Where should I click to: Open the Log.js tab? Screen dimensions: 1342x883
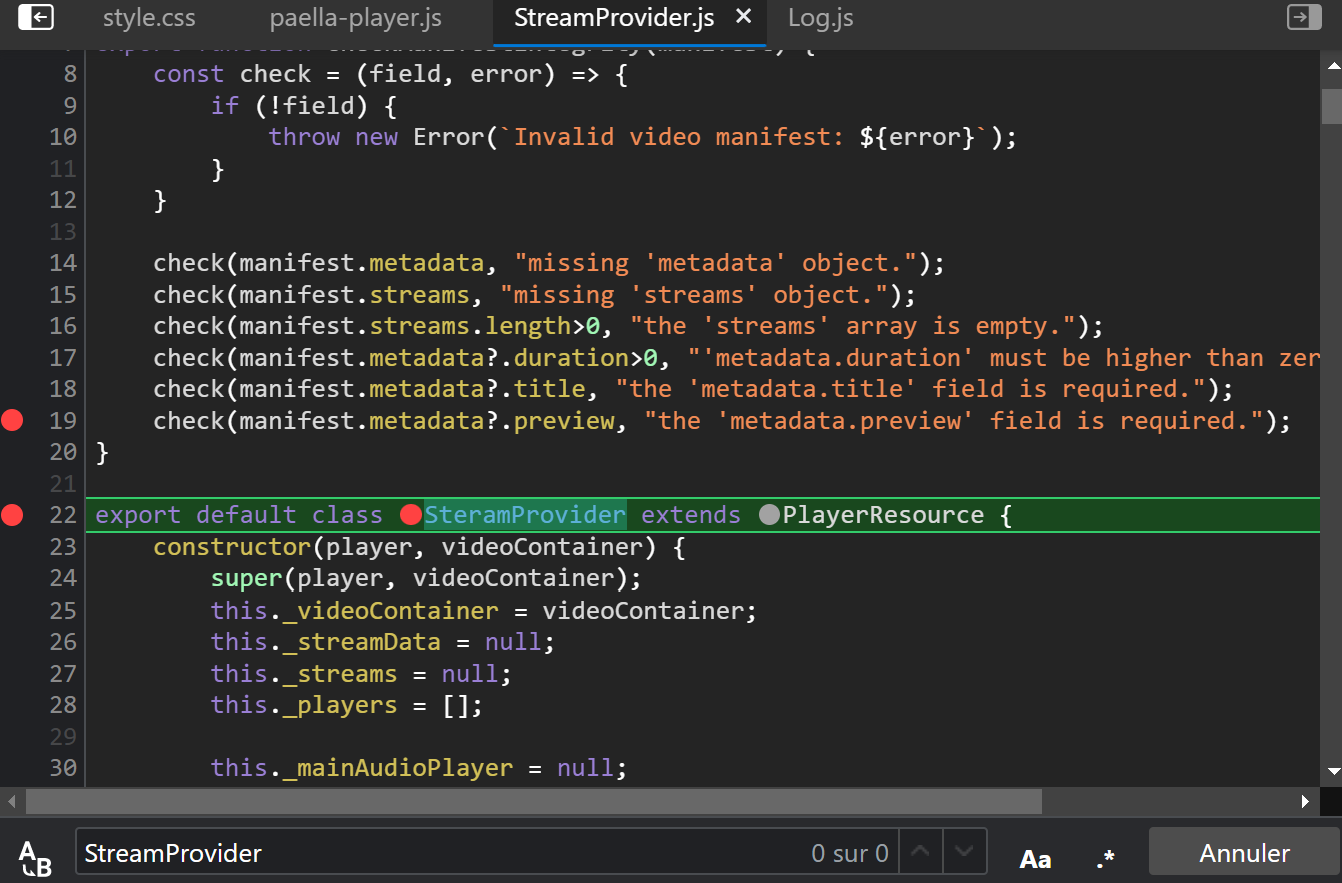point(819,17)
